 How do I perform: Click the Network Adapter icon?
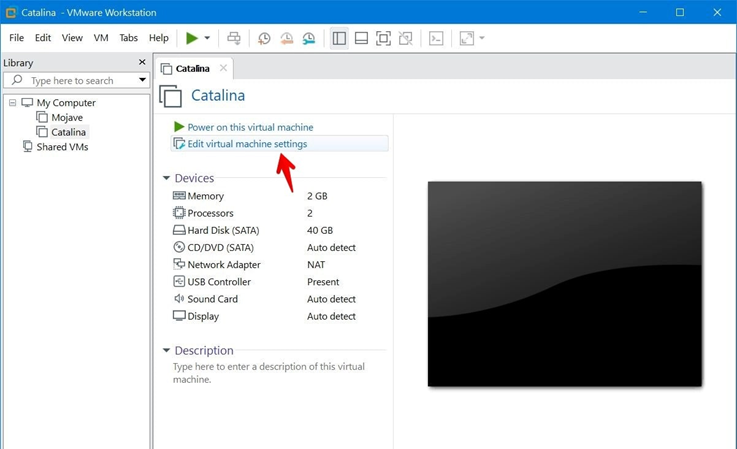pos(179,264)
